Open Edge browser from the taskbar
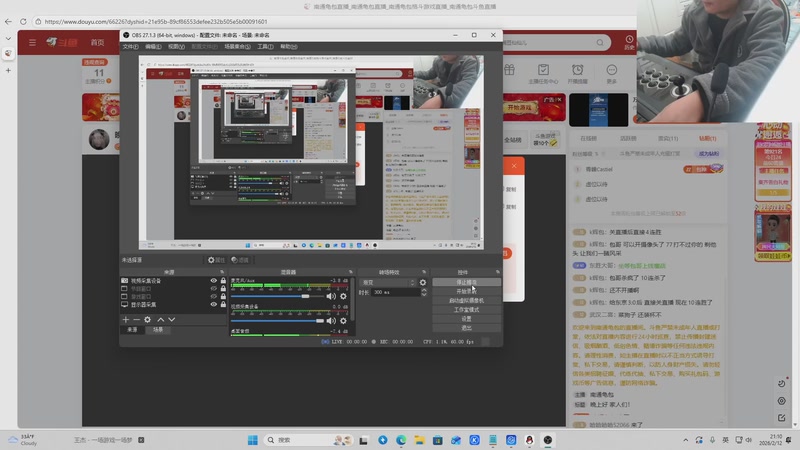 click(401, 440)
